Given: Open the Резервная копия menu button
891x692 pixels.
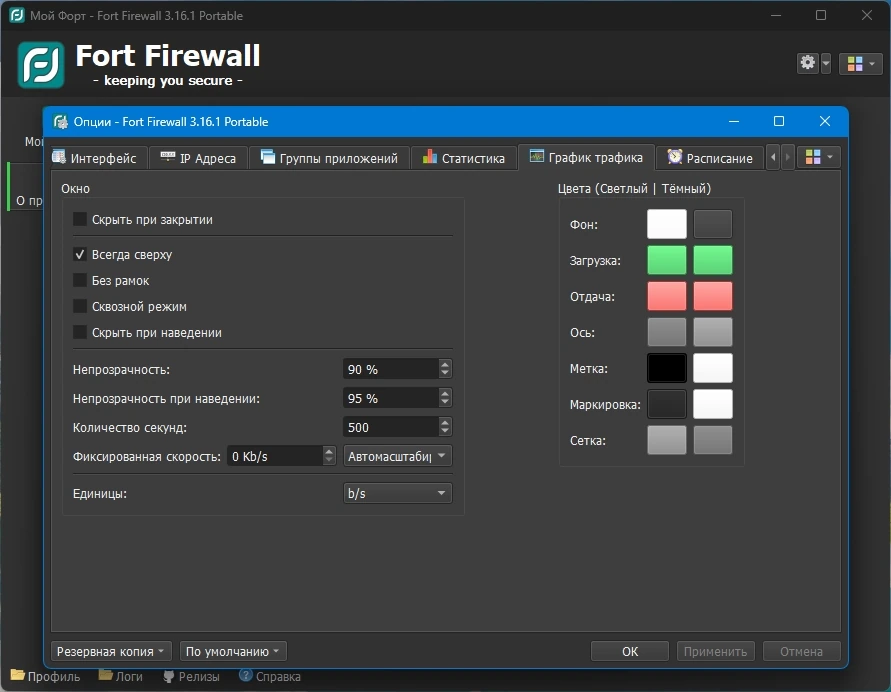Looking at the screenshot, I should [111, 651].
